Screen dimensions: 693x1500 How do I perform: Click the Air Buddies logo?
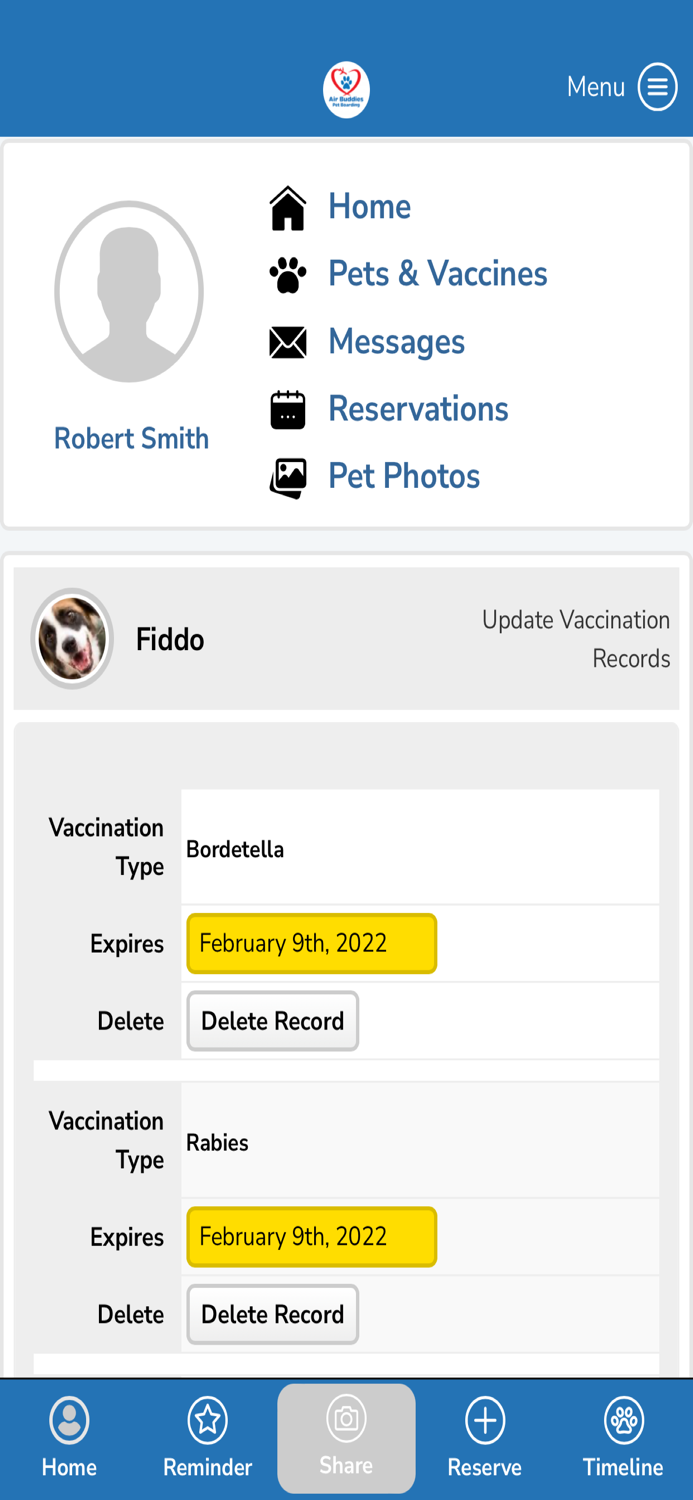[346, 88]
